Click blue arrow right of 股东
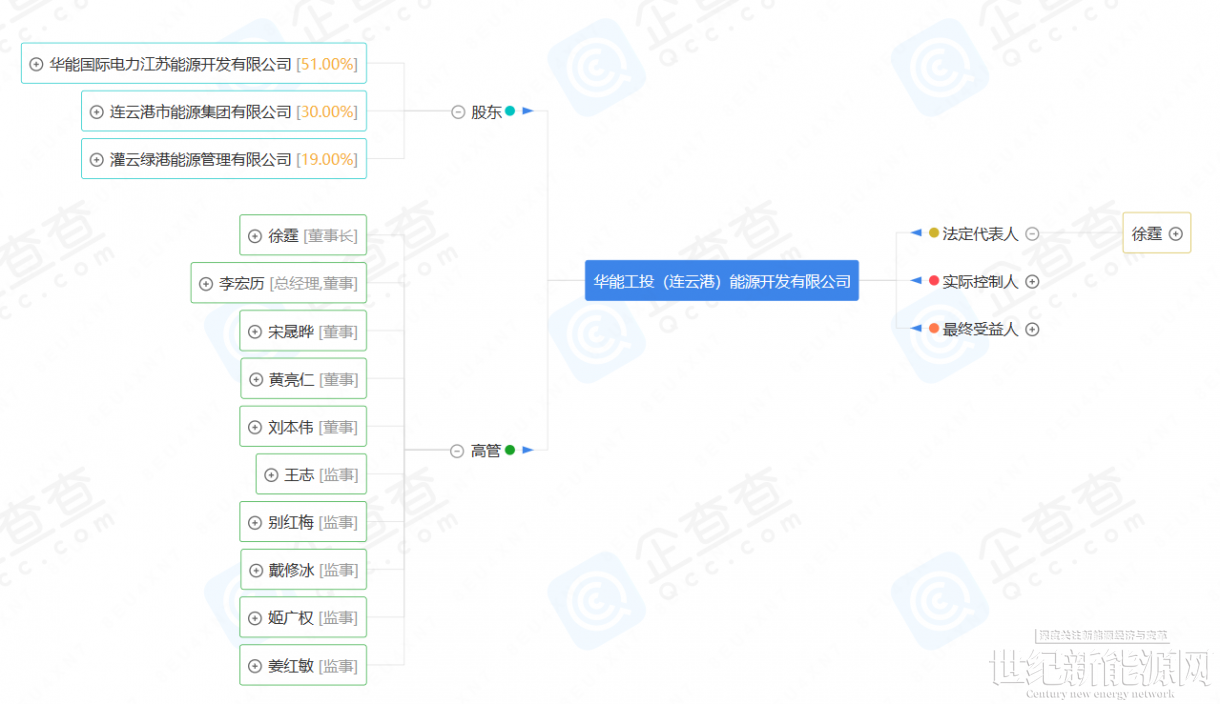The image size is (1220, 704). tap(528, 111)
